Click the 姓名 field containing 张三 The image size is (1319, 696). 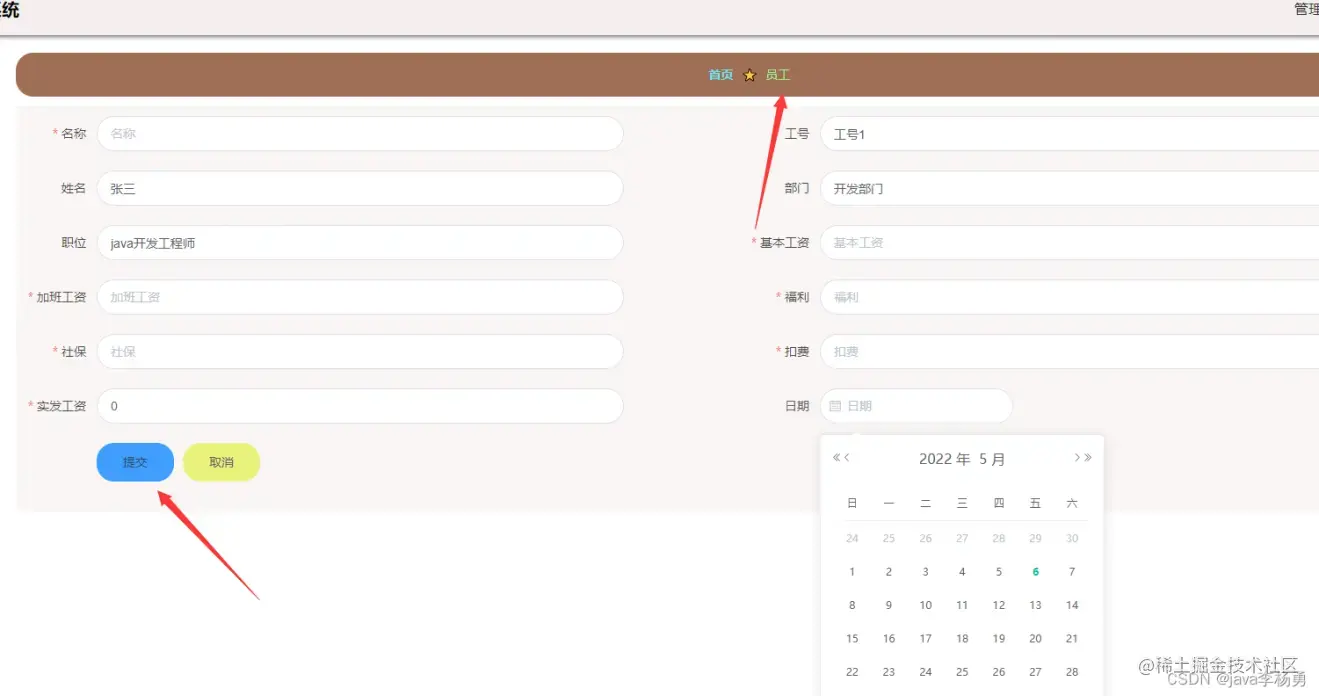(x=360, y=188)
